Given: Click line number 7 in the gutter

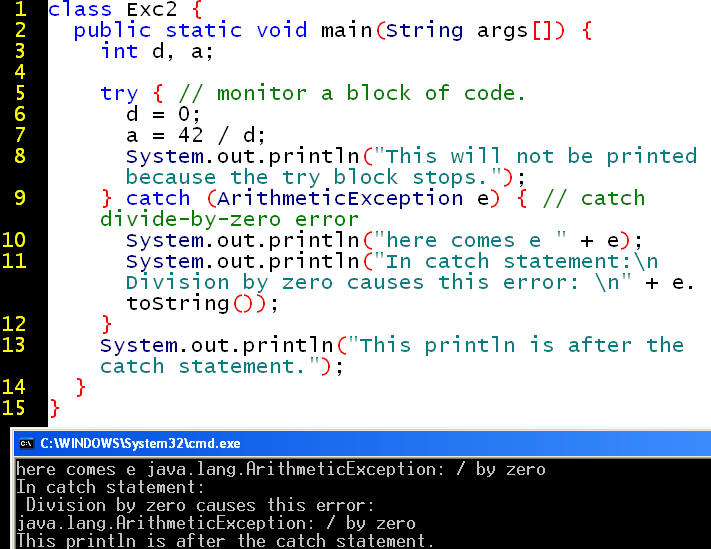Looking at the screenshot, I should tap(20, 135).
